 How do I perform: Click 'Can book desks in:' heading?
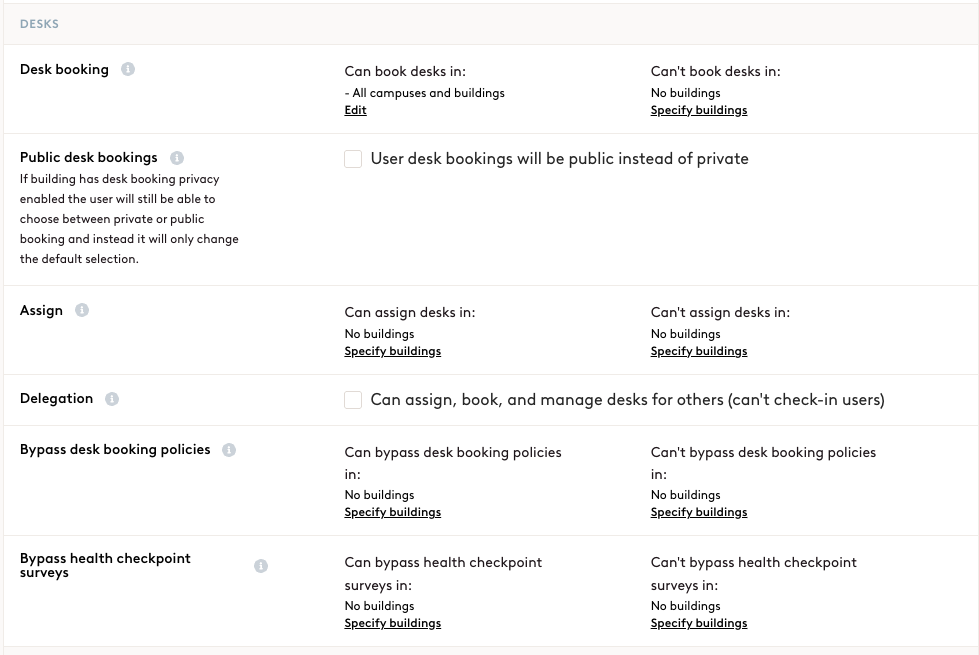[x=405, y=71]
